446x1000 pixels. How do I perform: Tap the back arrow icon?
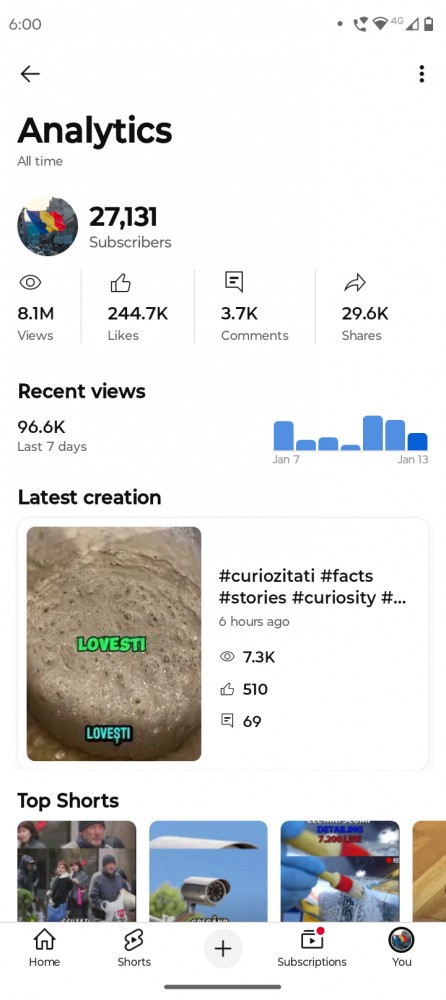click(30, 74)
